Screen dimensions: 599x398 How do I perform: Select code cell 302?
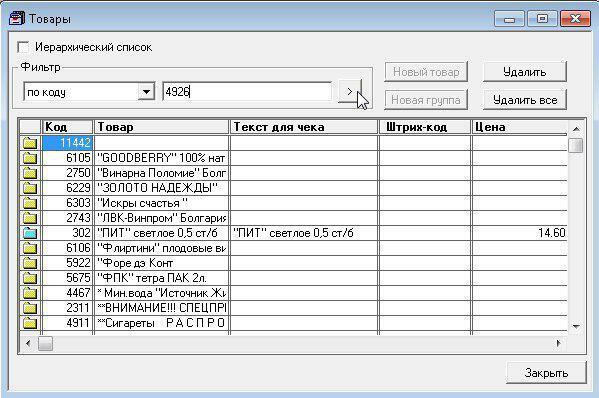coord(68,233)
